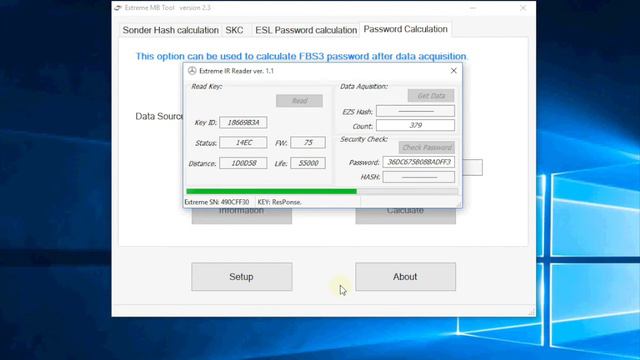The image size is (640, 360).
Task: Click the Read Key: group label
Action: pyautogui.click(x=207, y=87)
